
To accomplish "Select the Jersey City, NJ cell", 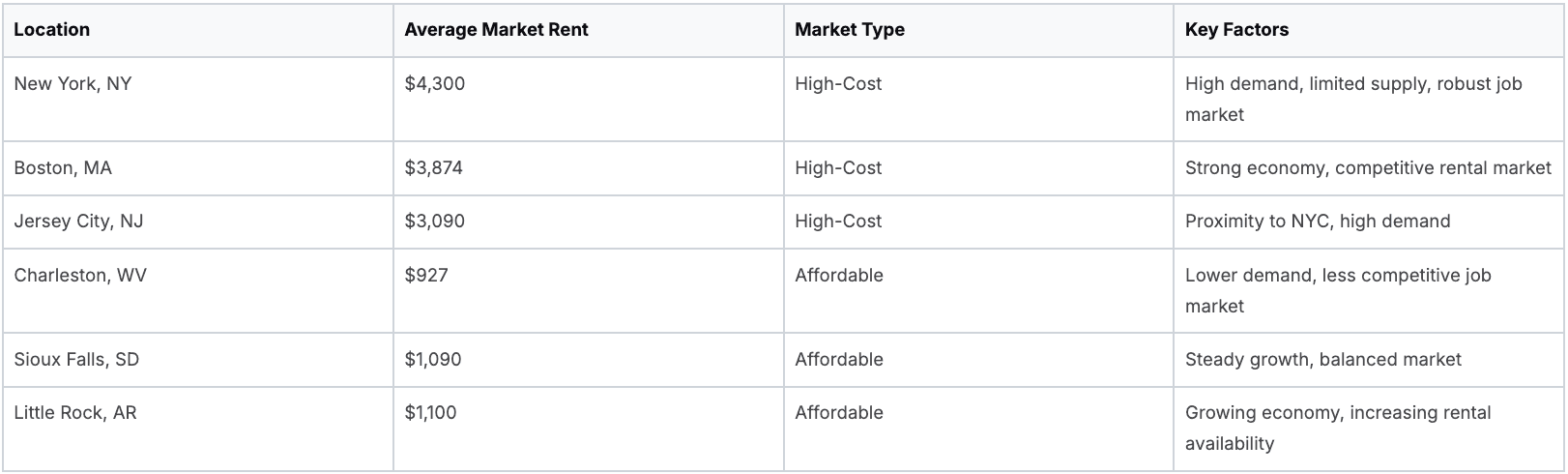I will click(78, 222).
